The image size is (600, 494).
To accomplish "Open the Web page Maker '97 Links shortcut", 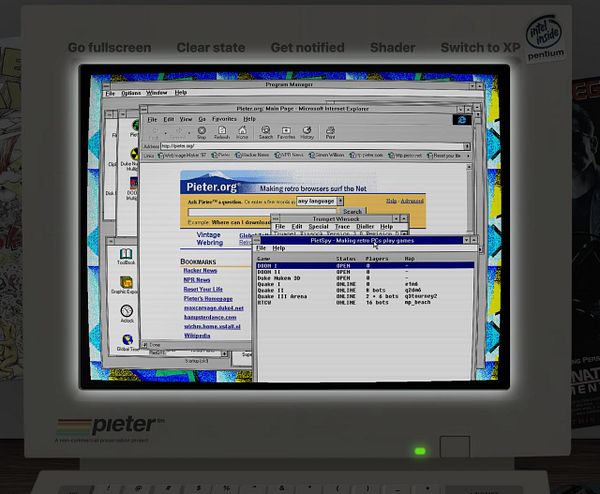I will pyautogui.click(x=182, y=155).
